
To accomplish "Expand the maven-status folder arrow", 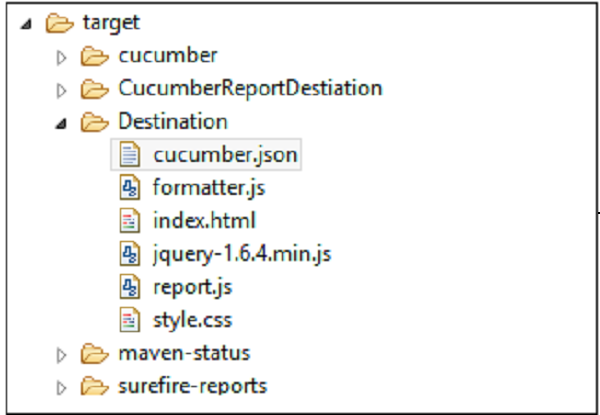I will pos(62,353).
